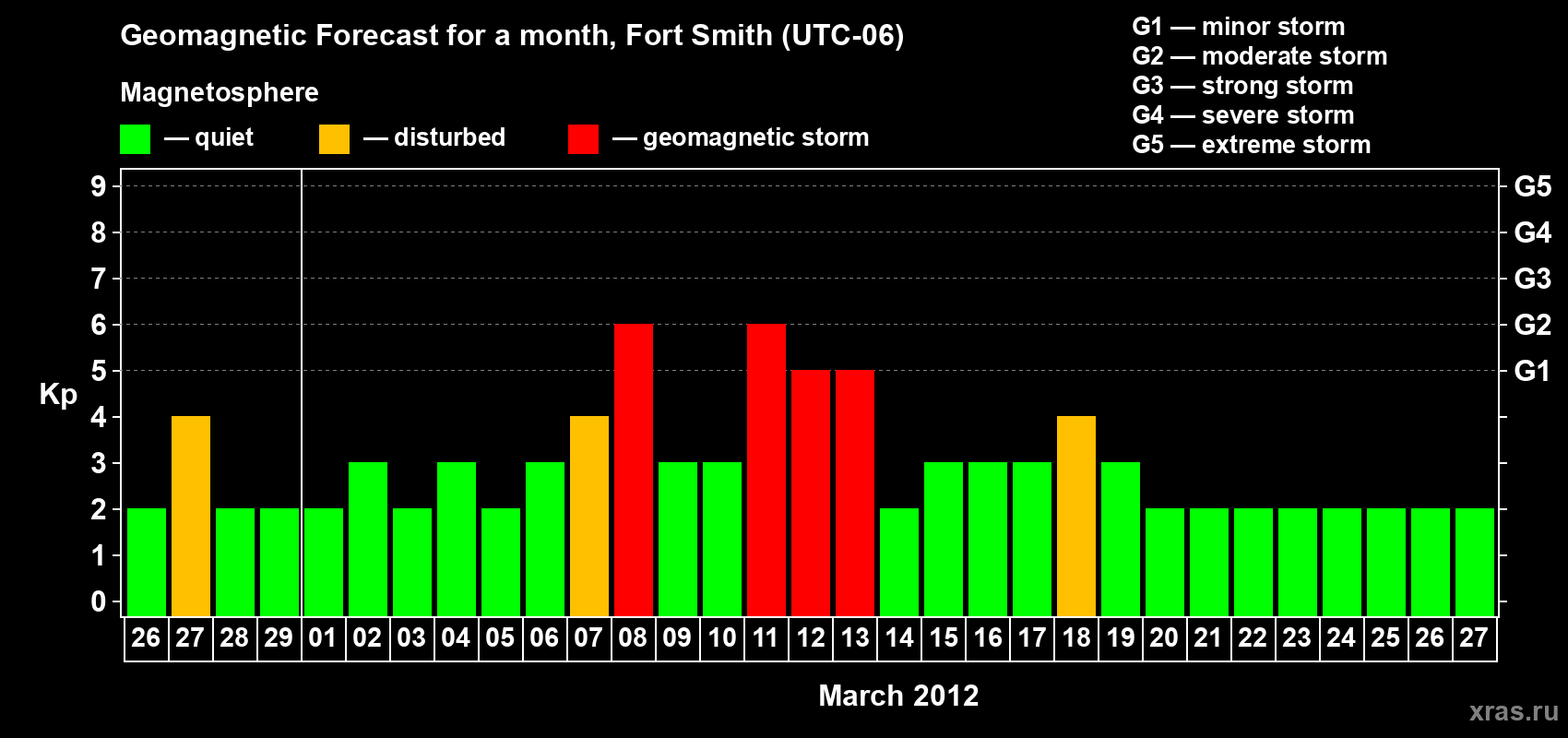This screenshot has width=1568, height=738.
Task: Click the red bar for March 13
Action: point(855,494)
